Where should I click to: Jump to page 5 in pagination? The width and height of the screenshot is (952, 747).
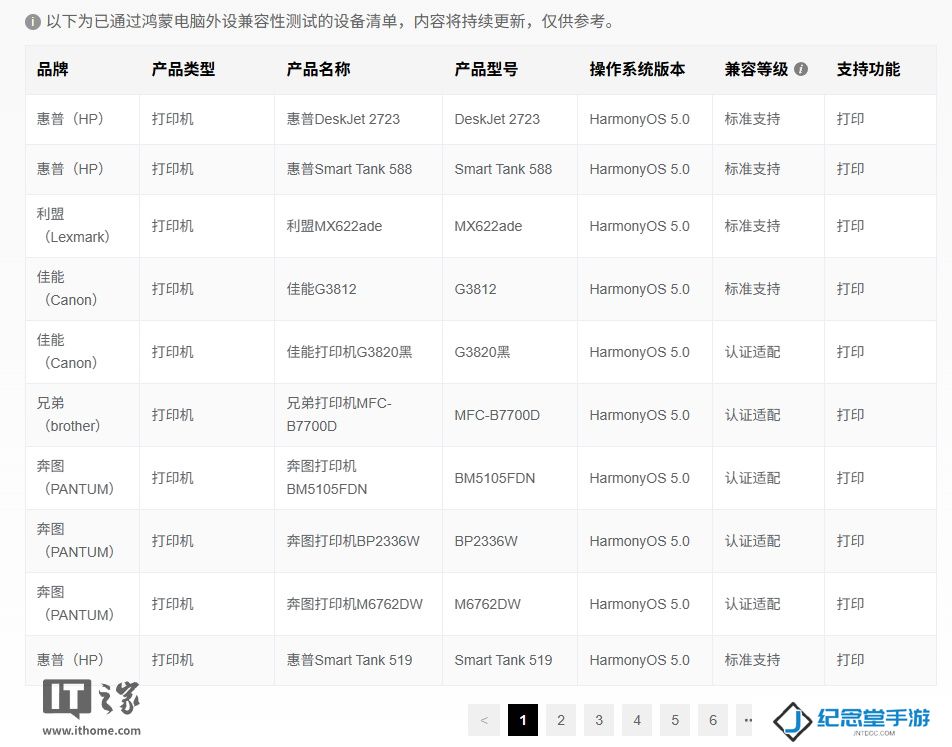675,720
